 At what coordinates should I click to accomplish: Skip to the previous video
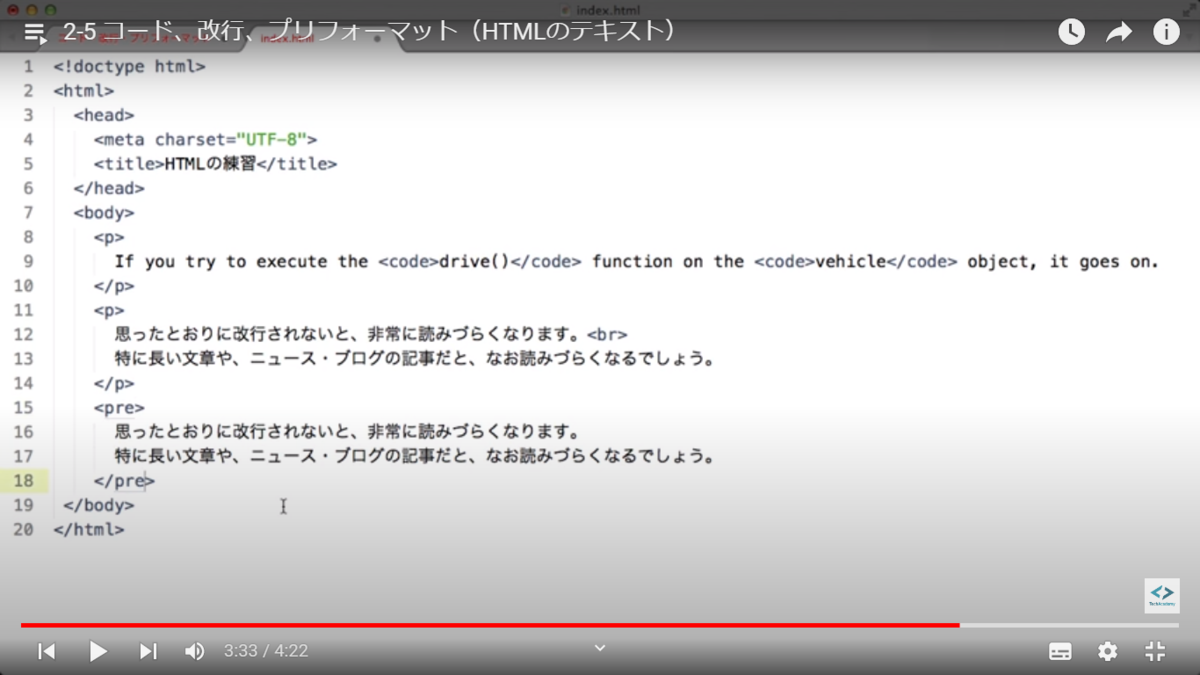click(47, 651)
